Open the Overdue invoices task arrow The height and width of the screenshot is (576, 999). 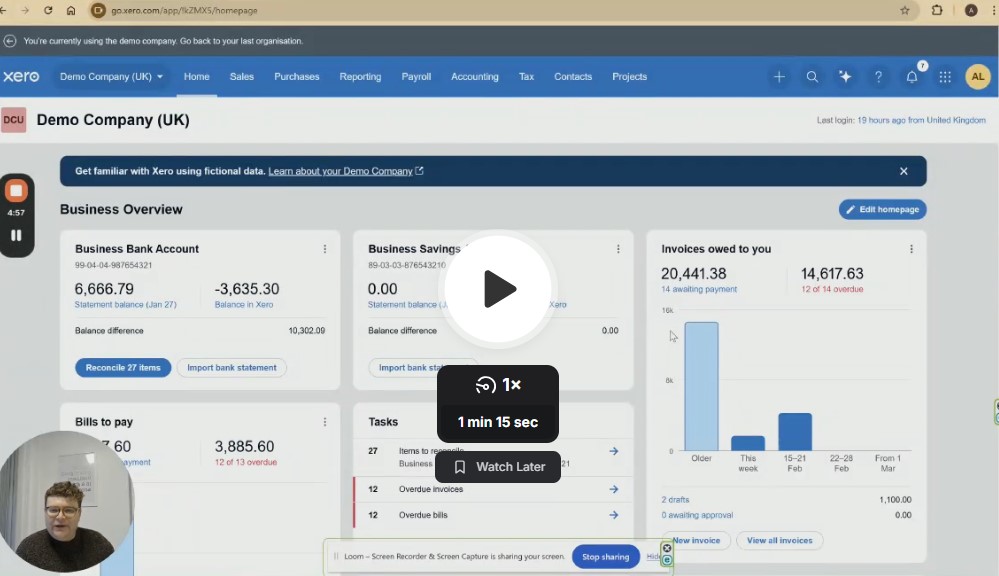coord(614,489)
